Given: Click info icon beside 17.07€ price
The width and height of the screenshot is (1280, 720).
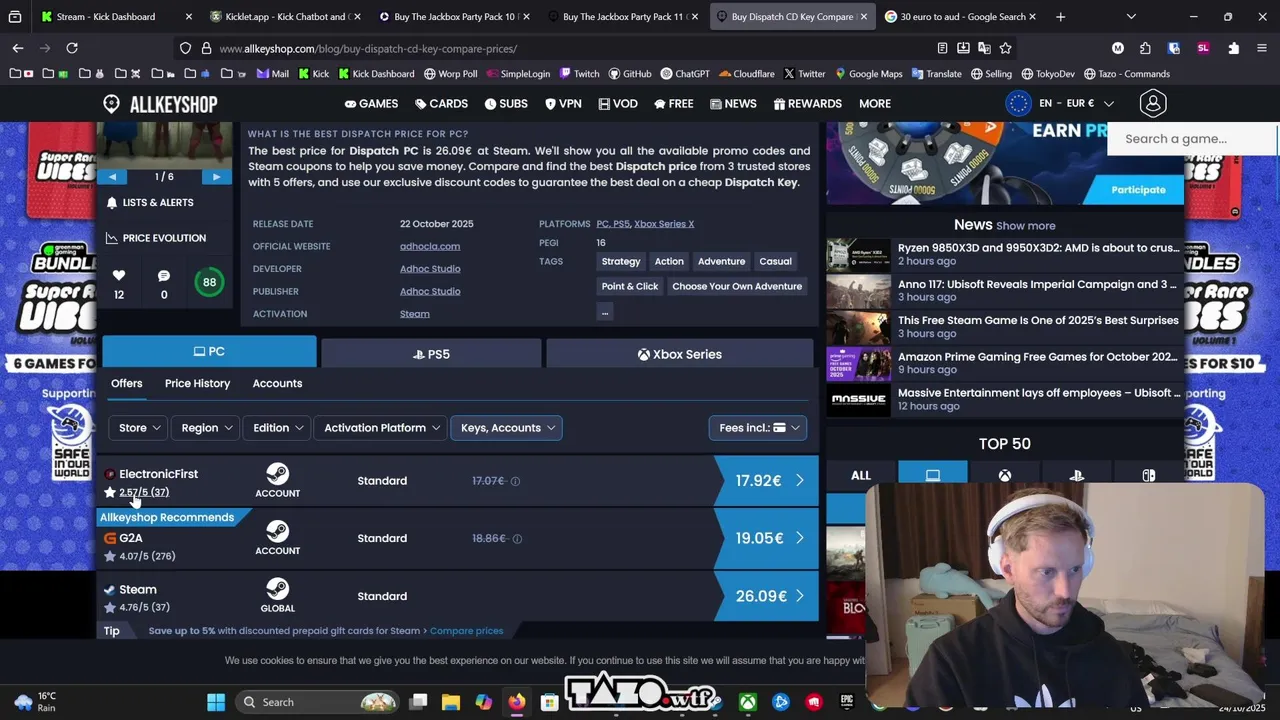Looking at the screenshot, I should click(x=515, y=481).
